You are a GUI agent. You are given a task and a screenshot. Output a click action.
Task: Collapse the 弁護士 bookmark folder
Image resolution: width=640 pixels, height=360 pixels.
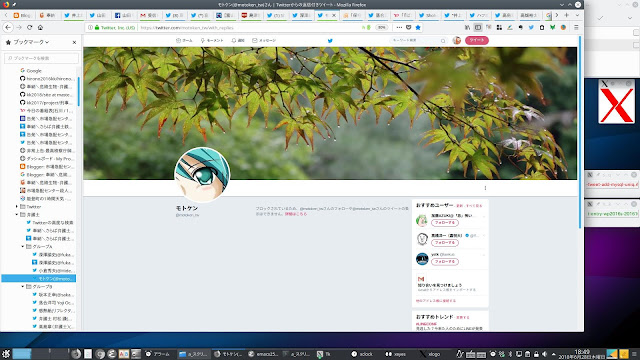pyautogui.click(x=17, y=214)
